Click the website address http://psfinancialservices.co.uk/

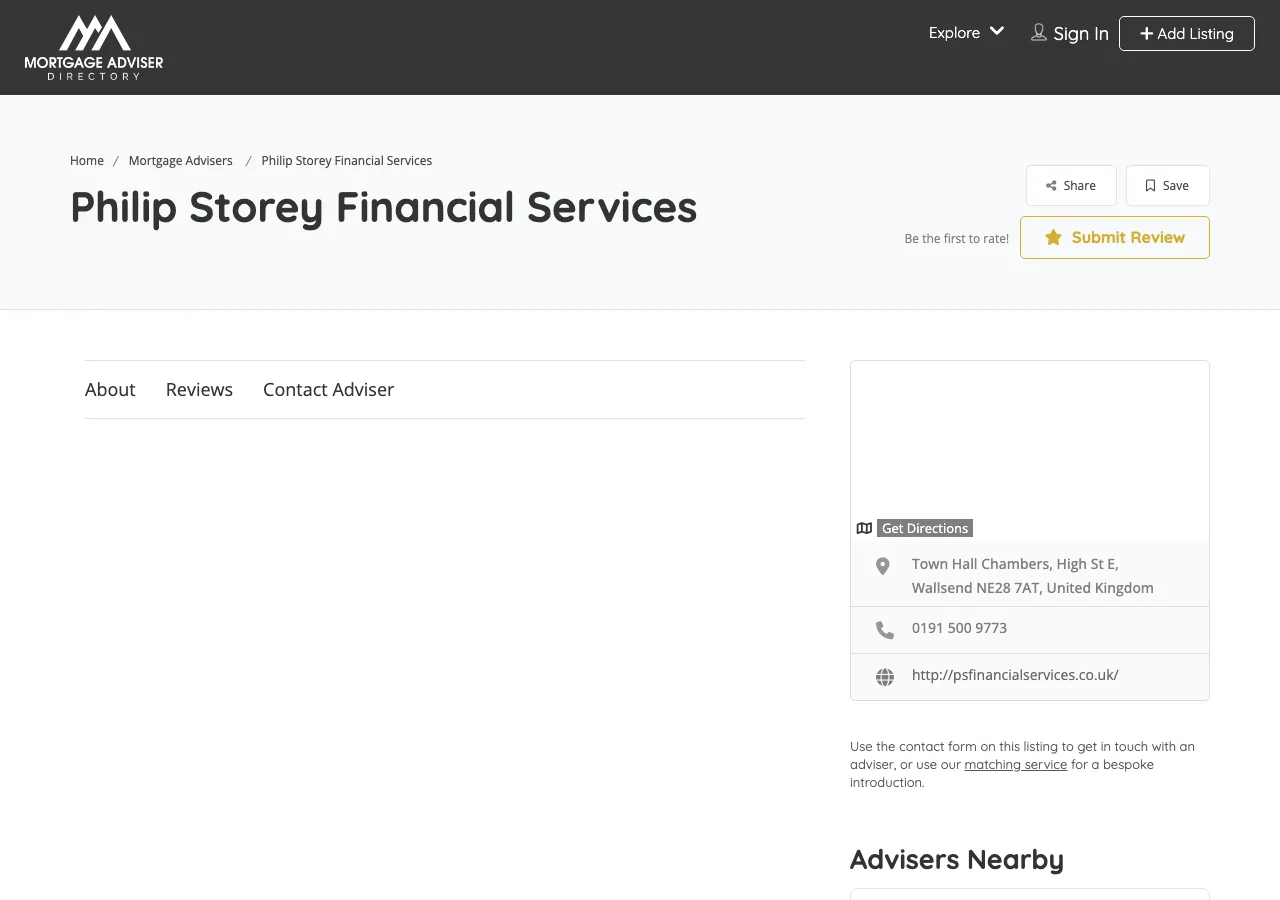coord(1014,674)
